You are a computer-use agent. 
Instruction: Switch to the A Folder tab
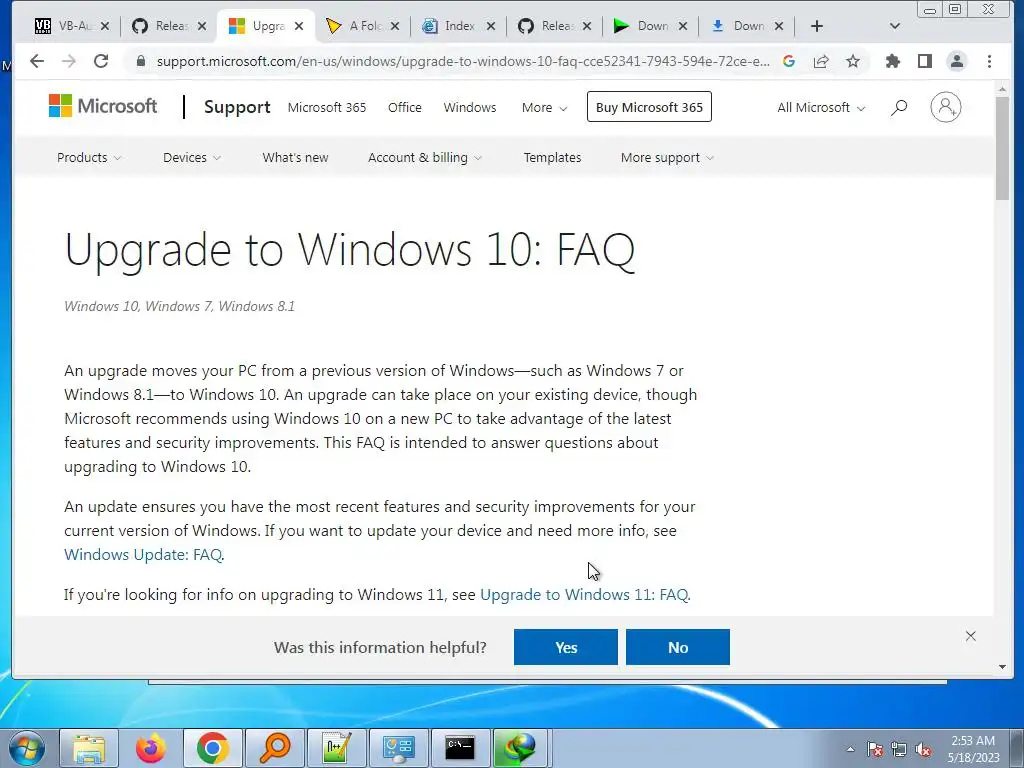coord(362,26)
